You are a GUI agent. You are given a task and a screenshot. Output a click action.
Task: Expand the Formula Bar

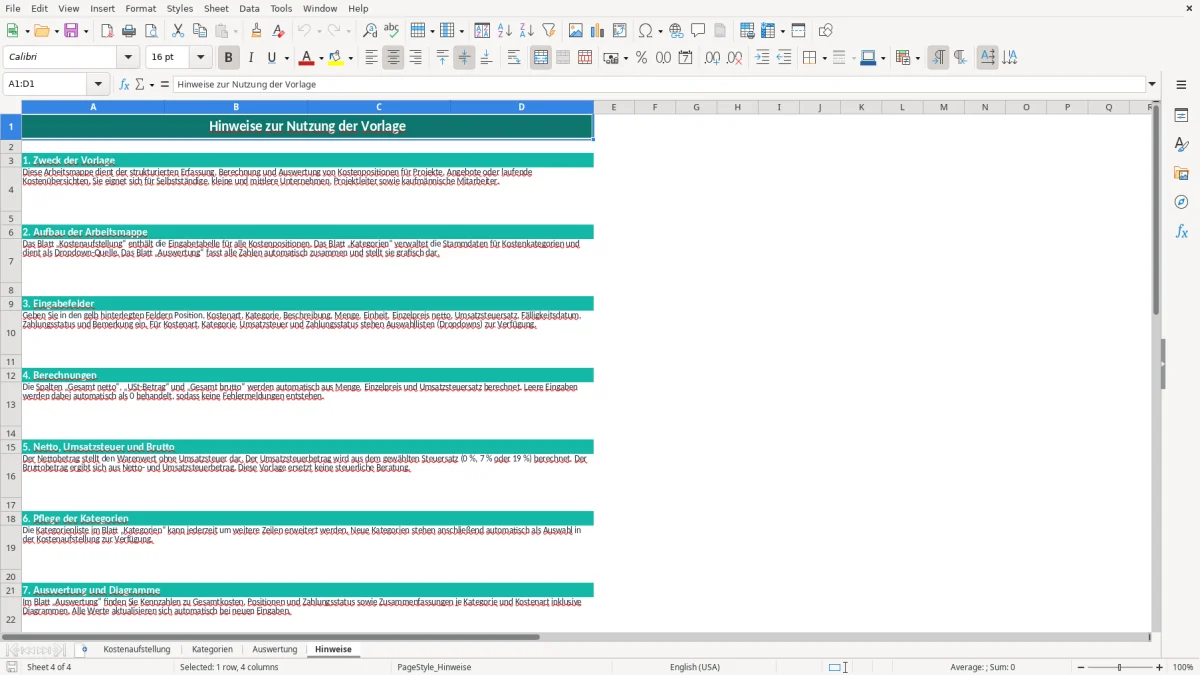pyautogui.click(x=1152, y=84)
